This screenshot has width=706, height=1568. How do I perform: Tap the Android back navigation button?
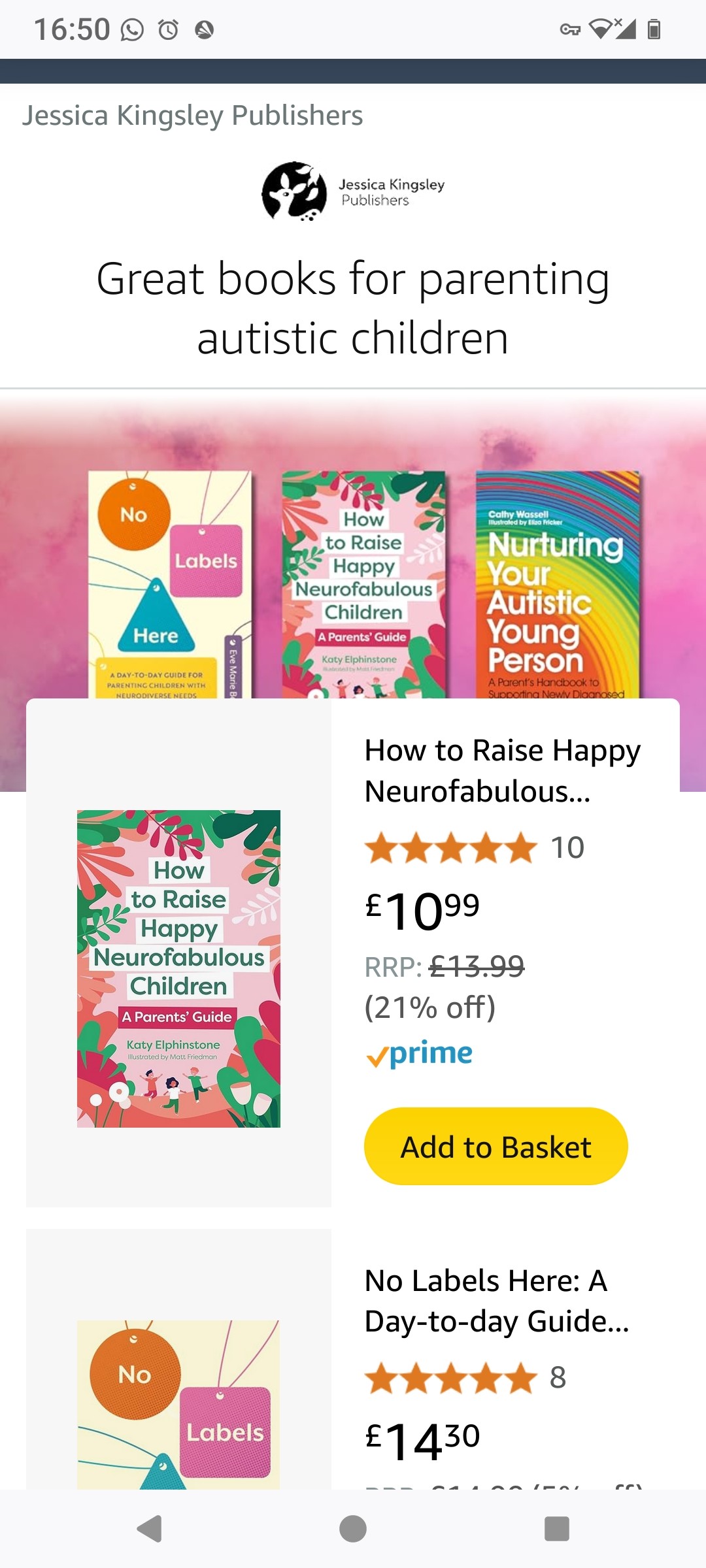point(150,1529)
